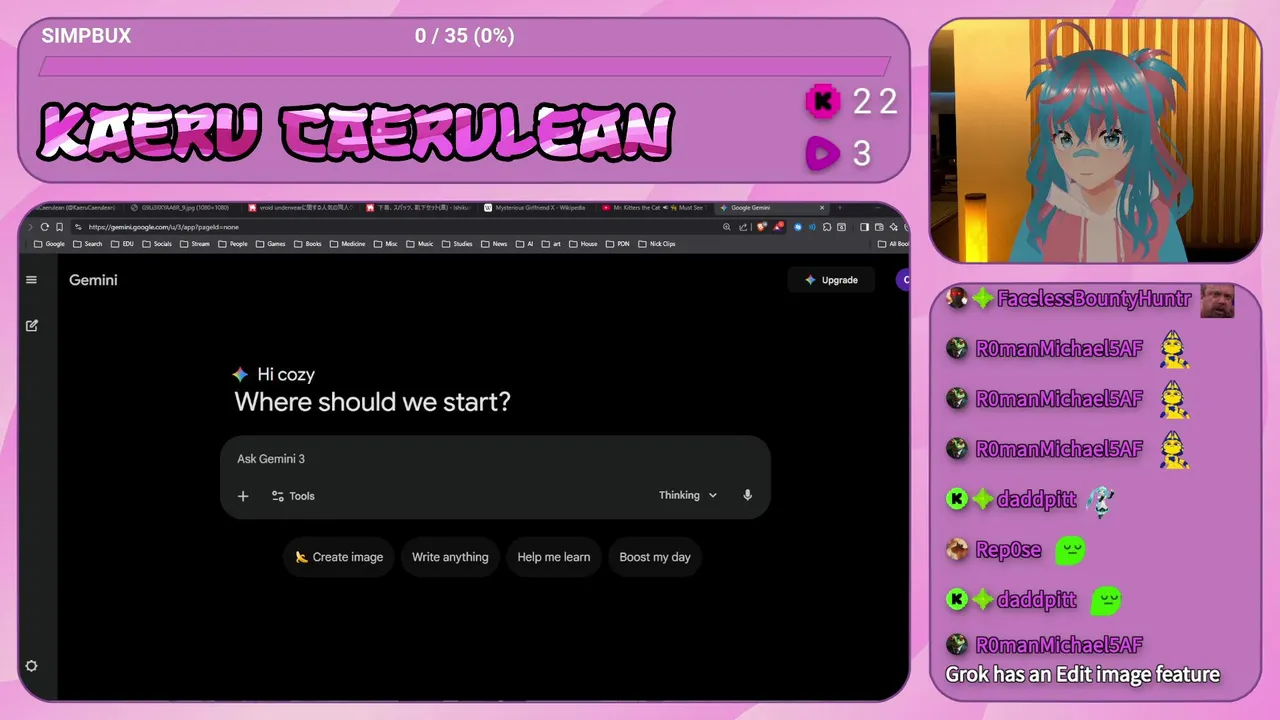This screenshot has width=1280, height=720.
Task: Open the Brave wallet icon
Action: pyautogui.click(x=879, y=227)
